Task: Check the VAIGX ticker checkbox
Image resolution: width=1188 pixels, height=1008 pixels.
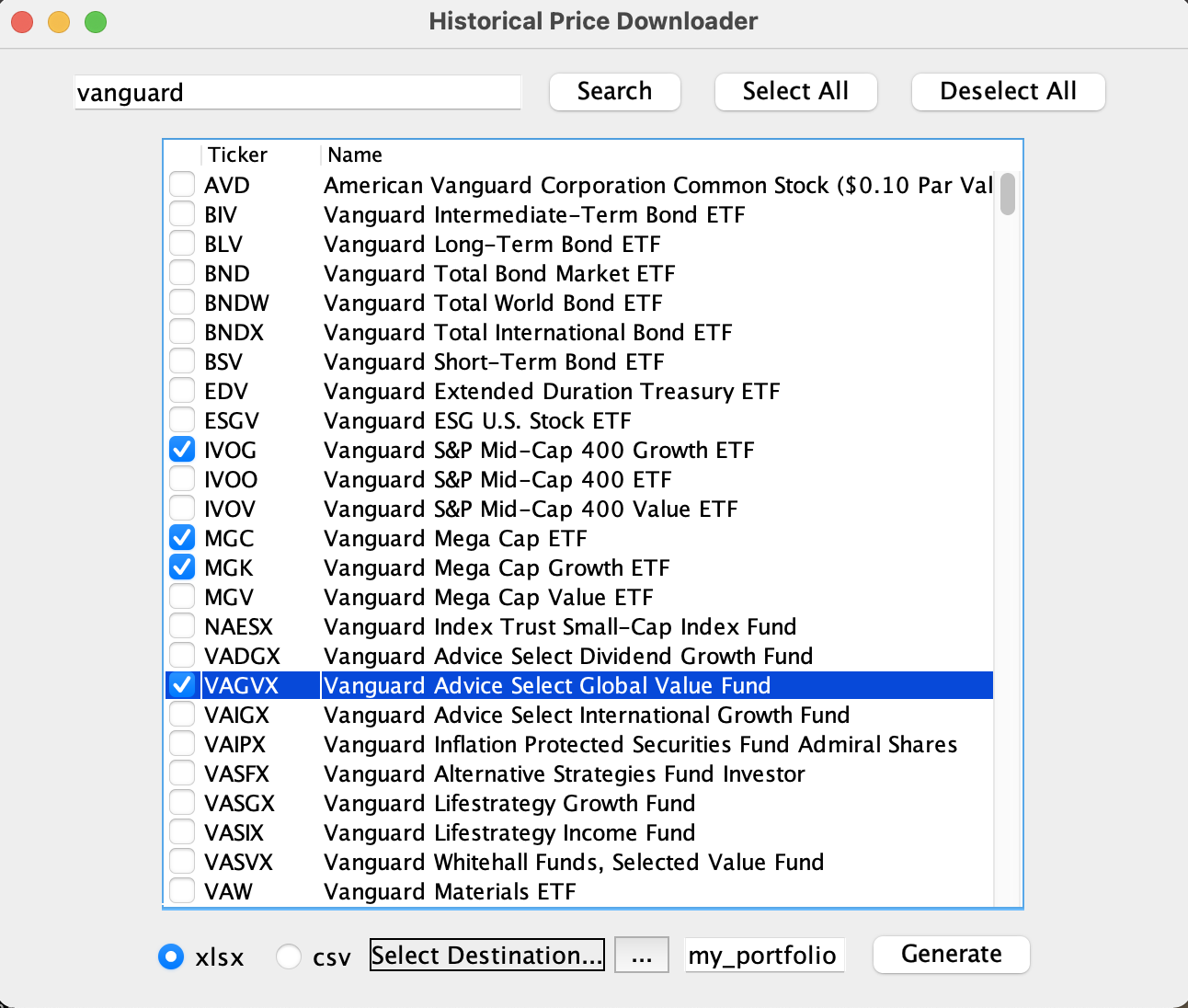Action: [x=182, y=715]
